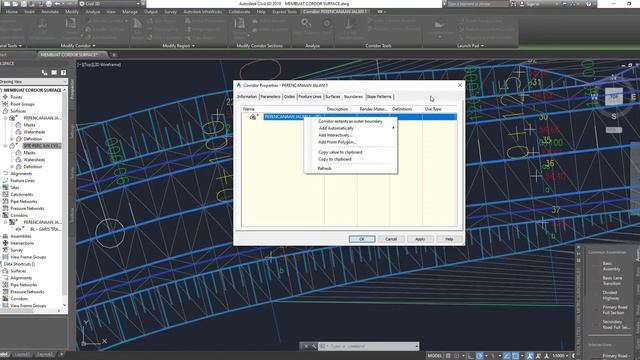This screenshot has width=640, height=360.
Task: Toggle the grid display in status bar
Action: click(448, 356)
